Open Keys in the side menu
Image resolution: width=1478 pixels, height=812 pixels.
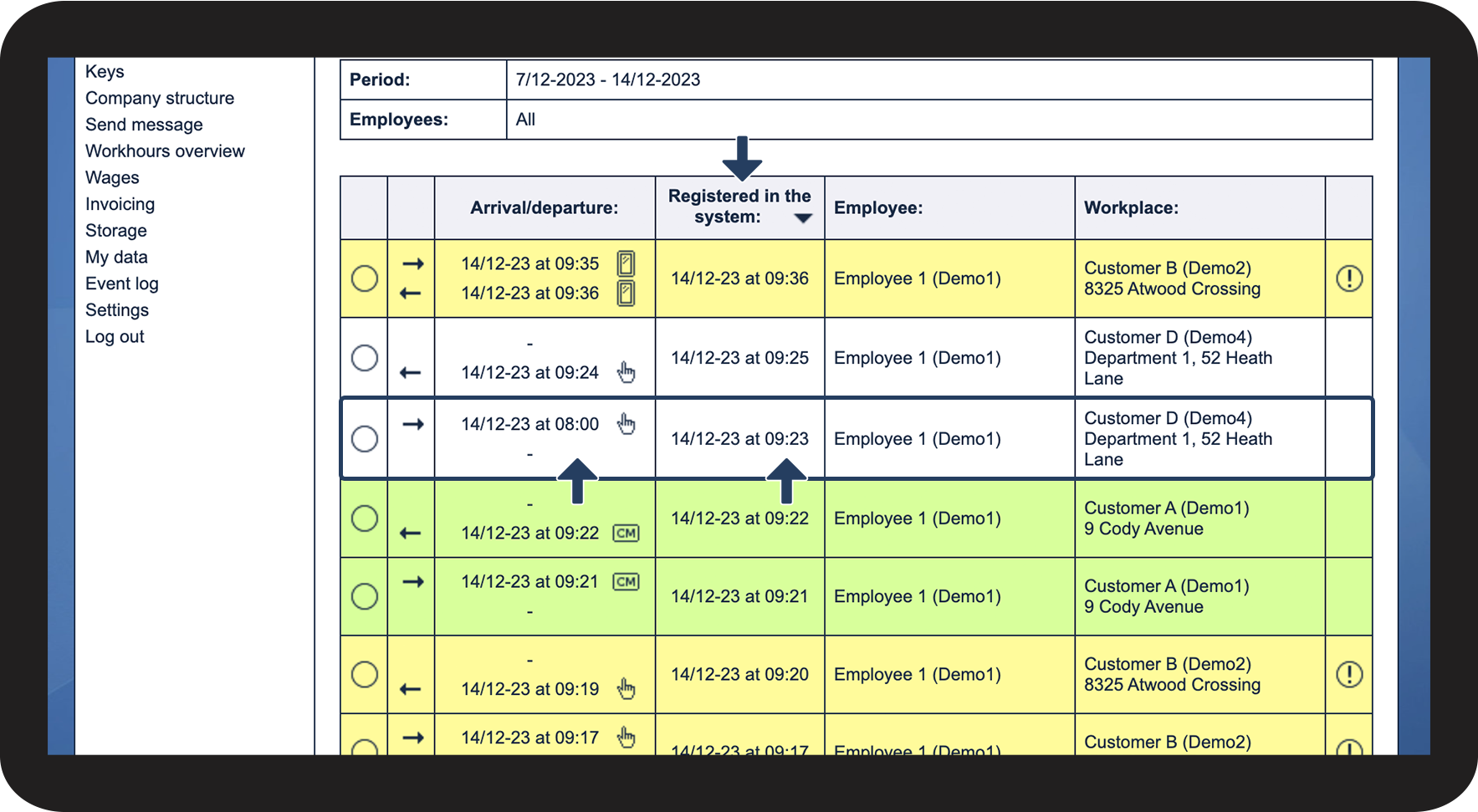click(105, 72)
